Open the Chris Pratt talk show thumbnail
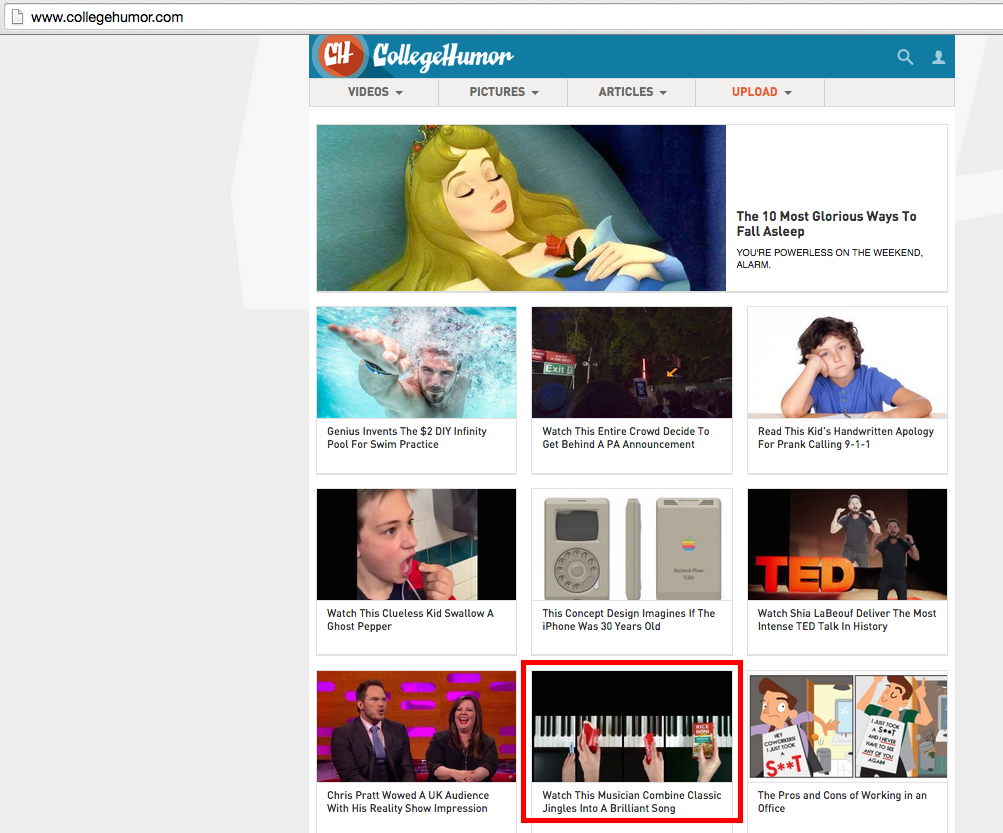The height and width of the screenshot is (833, 1003). click(x=416, y=726)
